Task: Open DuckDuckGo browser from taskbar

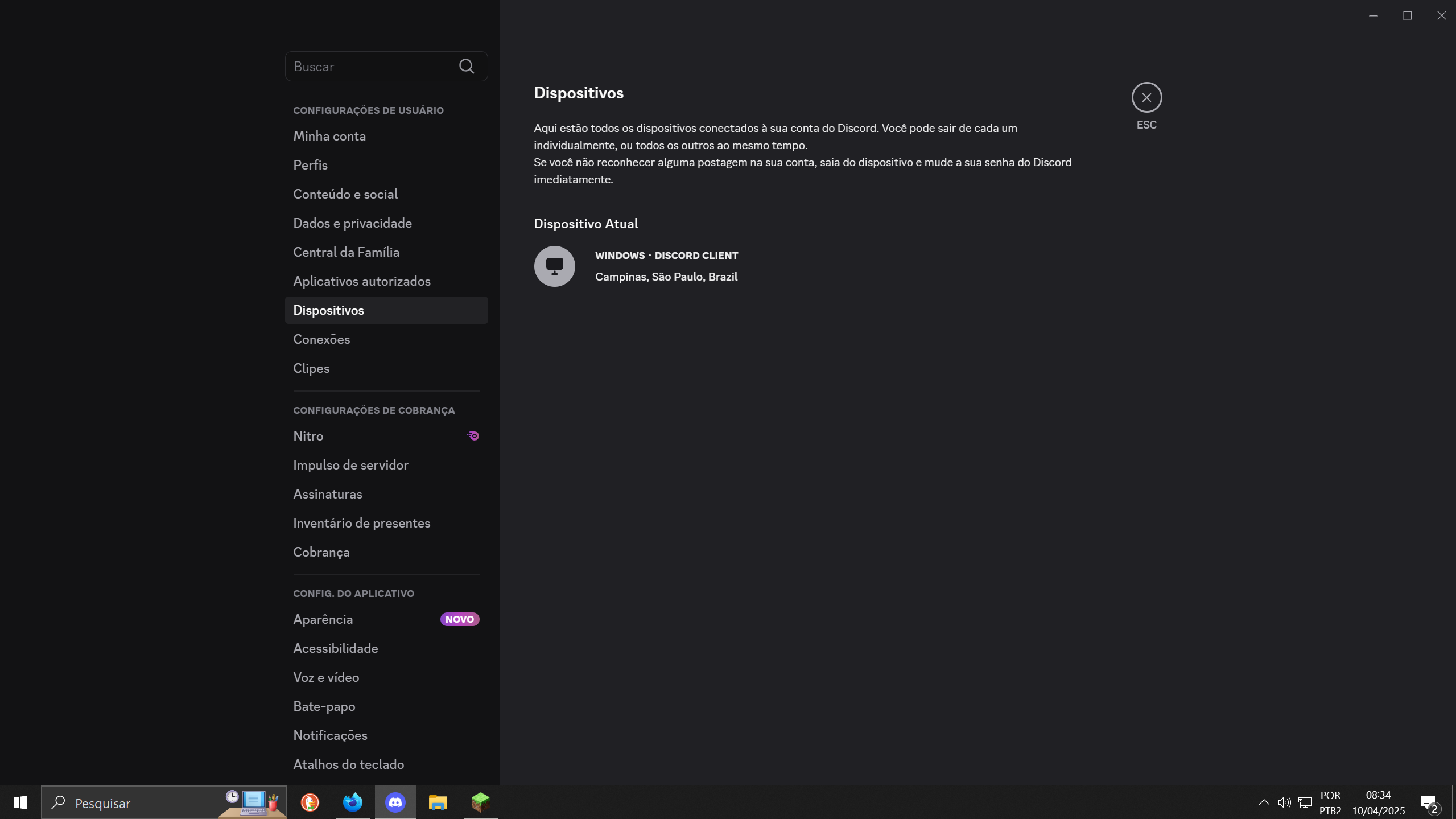Action: click(310, 802)
